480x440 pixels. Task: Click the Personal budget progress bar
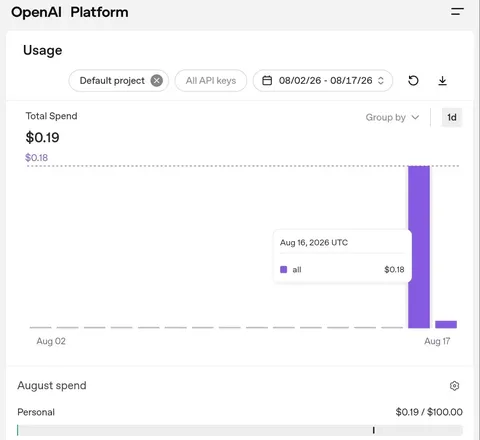point(240,430)
